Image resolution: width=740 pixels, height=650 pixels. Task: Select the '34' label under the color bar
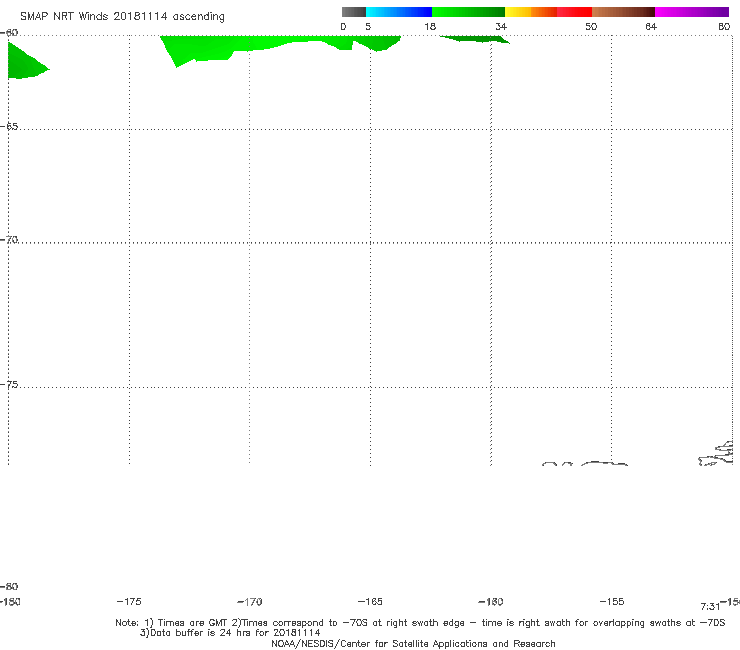coord(501,26)
